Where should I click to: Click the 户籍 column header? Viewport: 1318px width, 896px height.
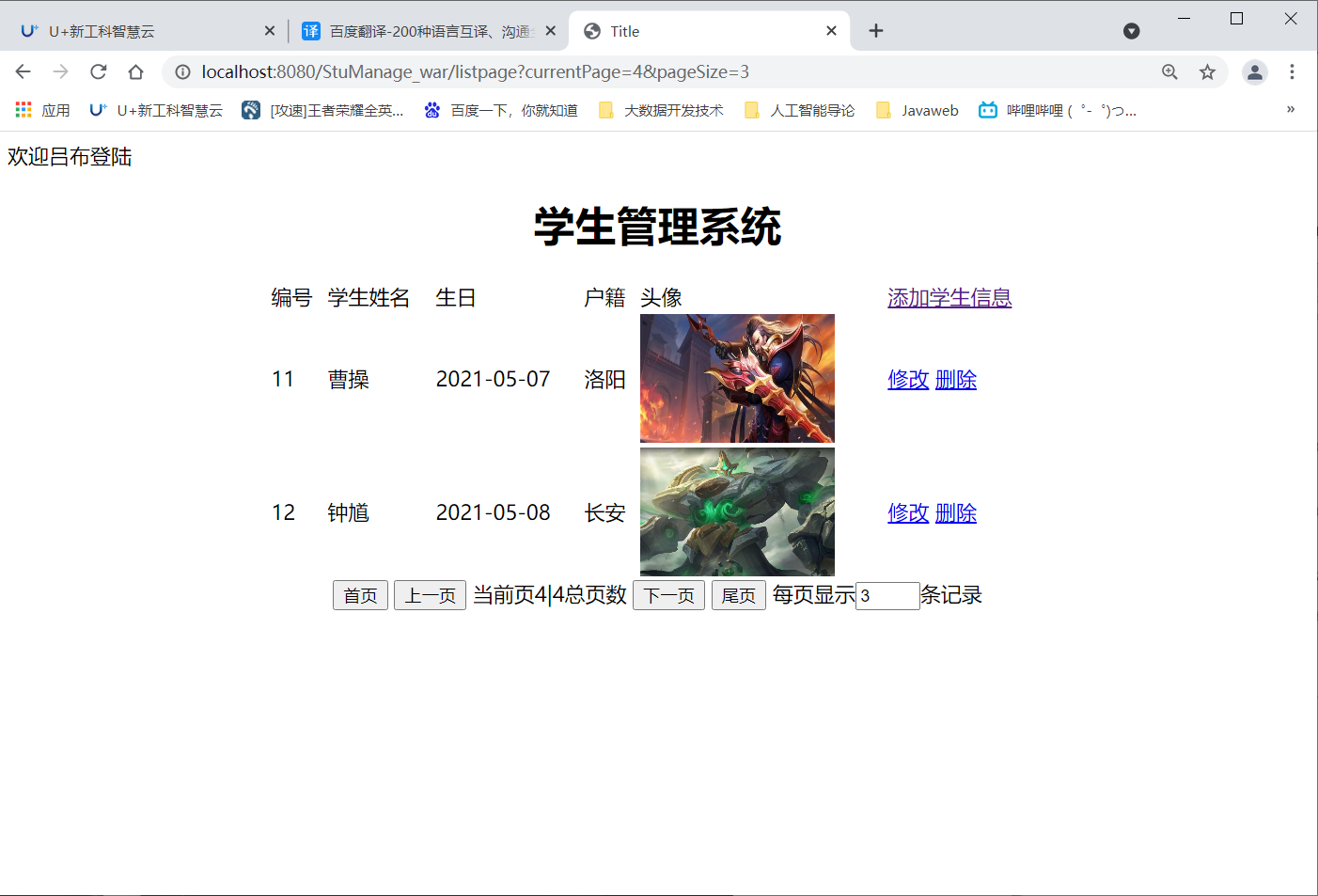coord(604,298)
